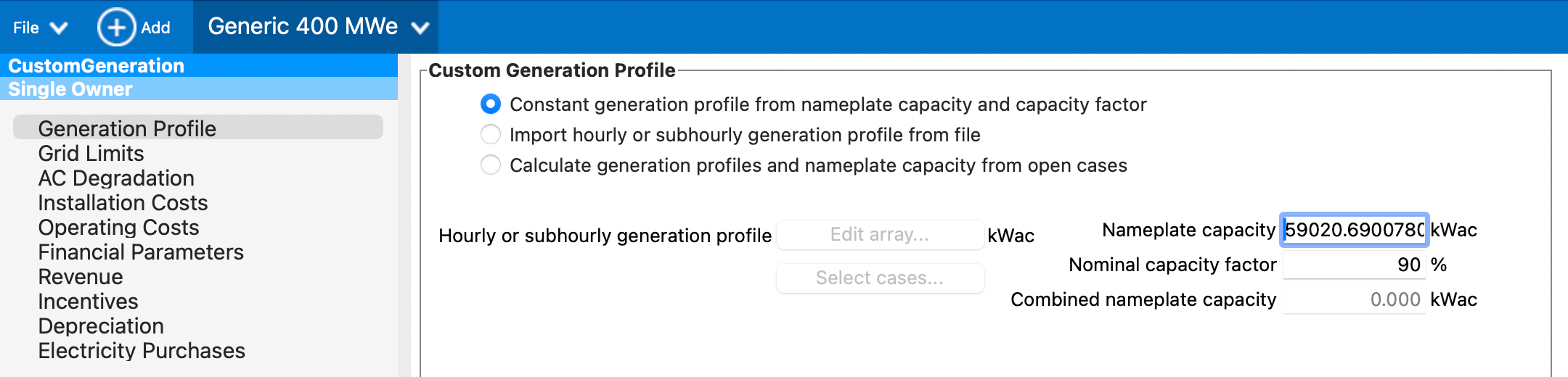Viewport: 1568px width, 377px height.
Task: Click the Edit array button
Action: pyautogui.click(x=879, y=235)
